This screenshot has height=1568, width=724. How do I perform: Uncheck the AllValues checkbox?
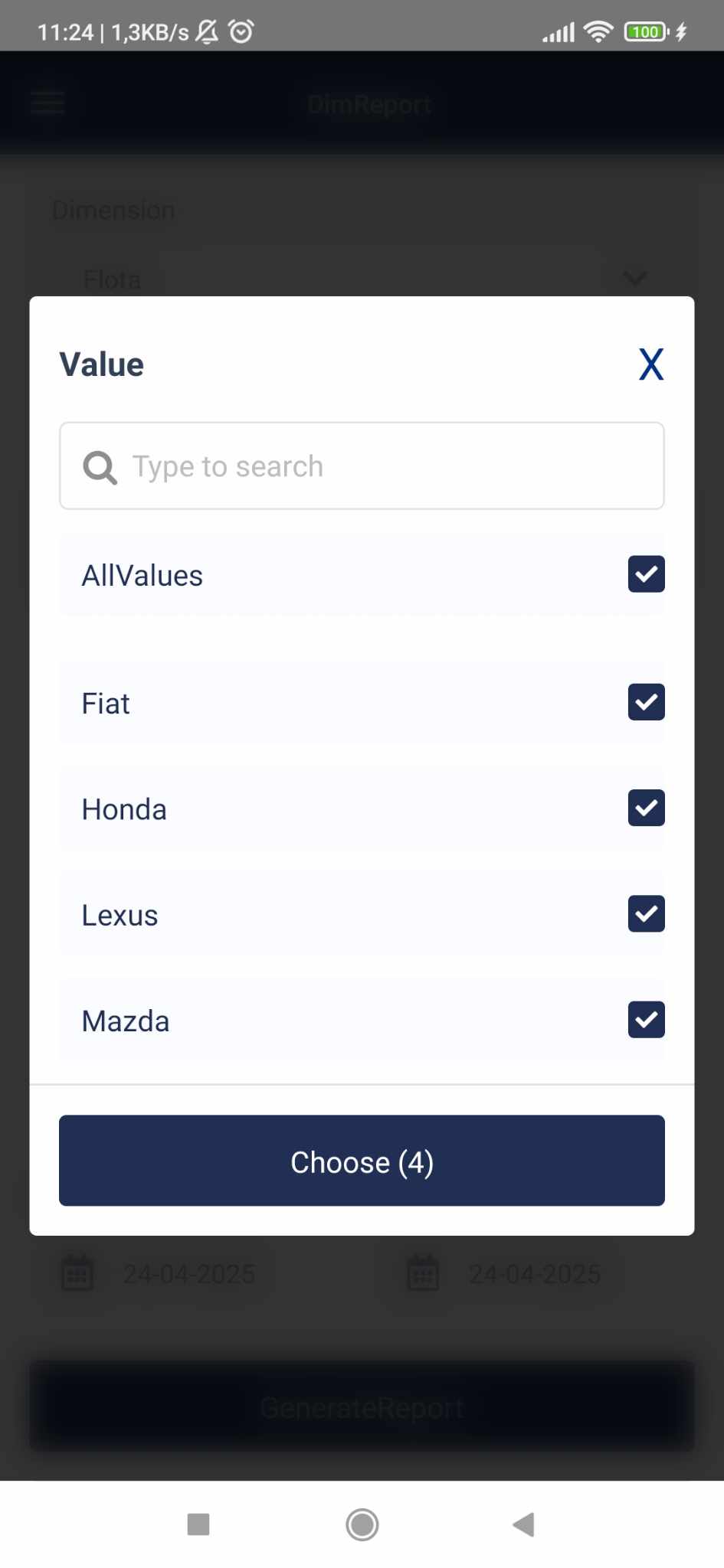646,574
